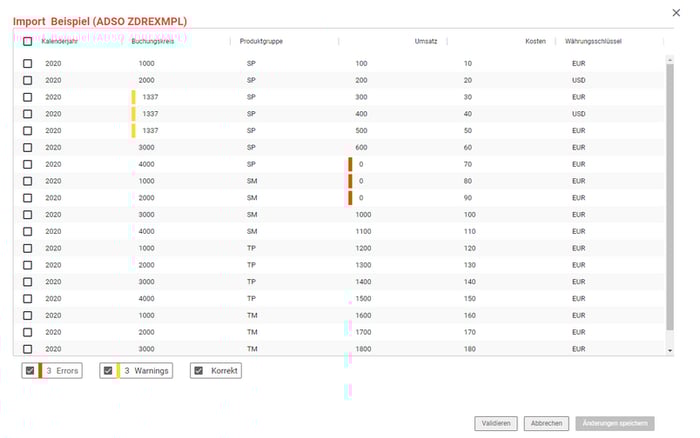Click the Kosten value 160

tap(469, 315)
